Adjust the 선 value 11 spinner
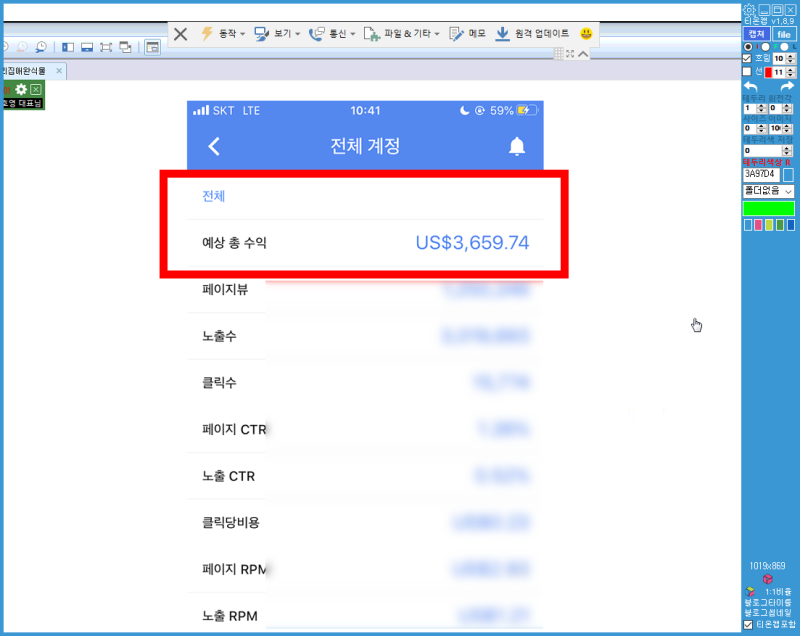Screen dimensions: 800x636 [784, 72]
